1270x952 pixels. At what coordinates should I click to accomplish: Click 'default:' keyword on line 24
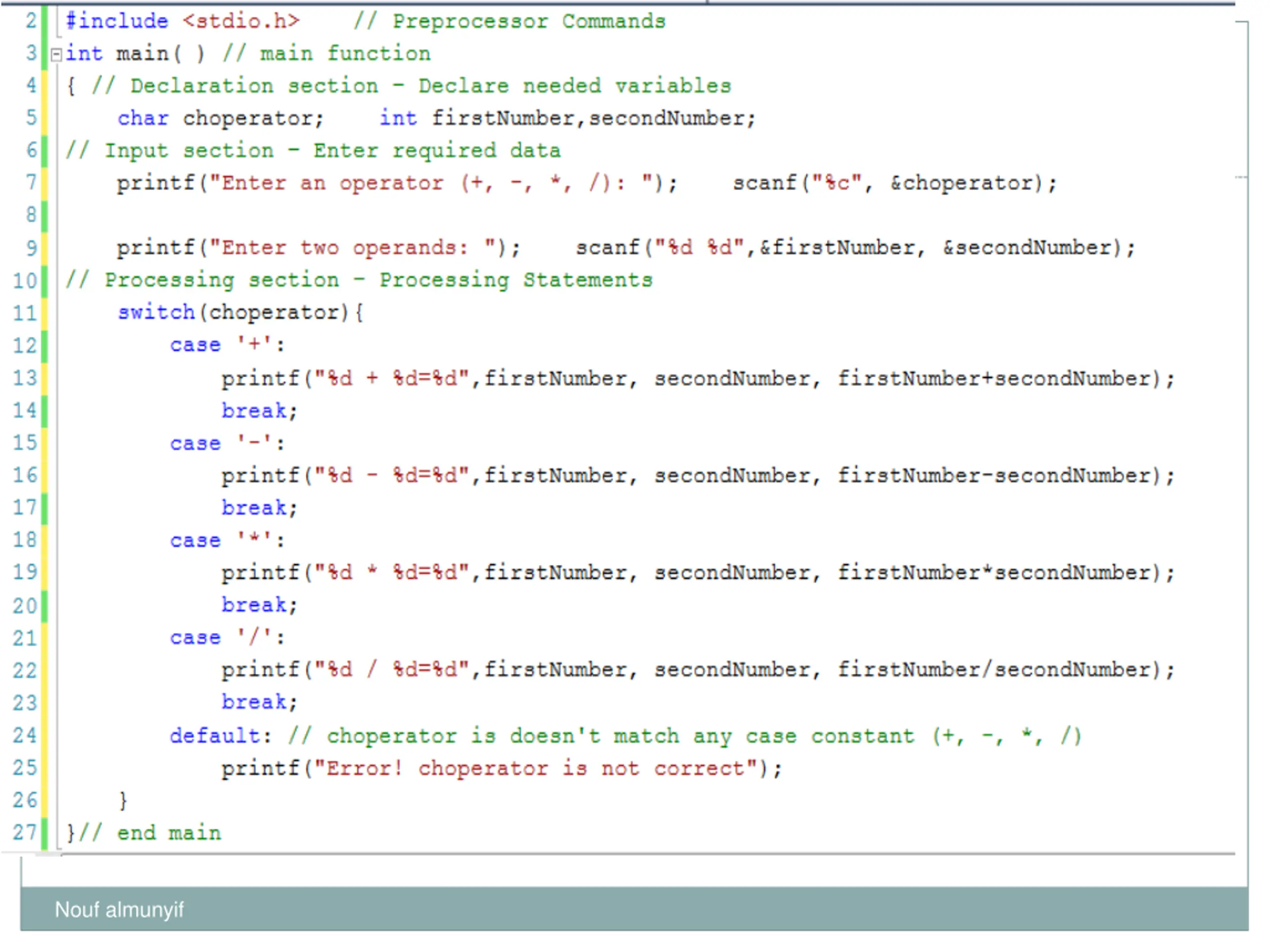(221, 736)
